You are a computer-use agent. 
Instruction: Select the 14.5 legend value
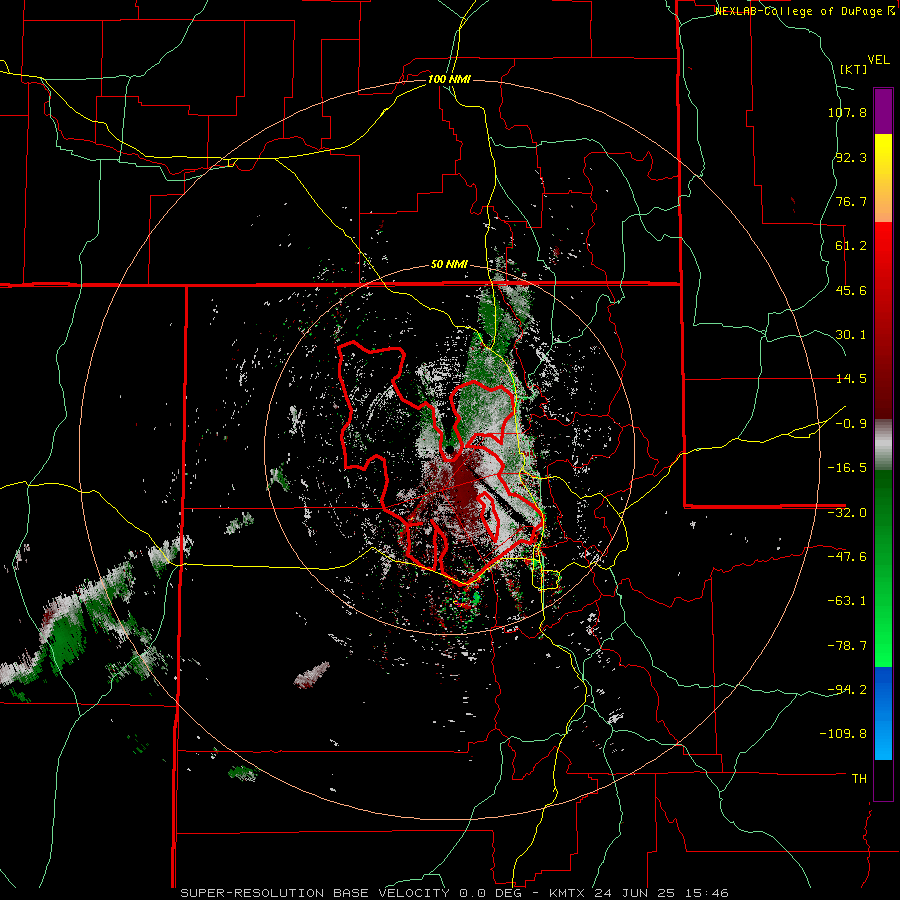(851, 379)
